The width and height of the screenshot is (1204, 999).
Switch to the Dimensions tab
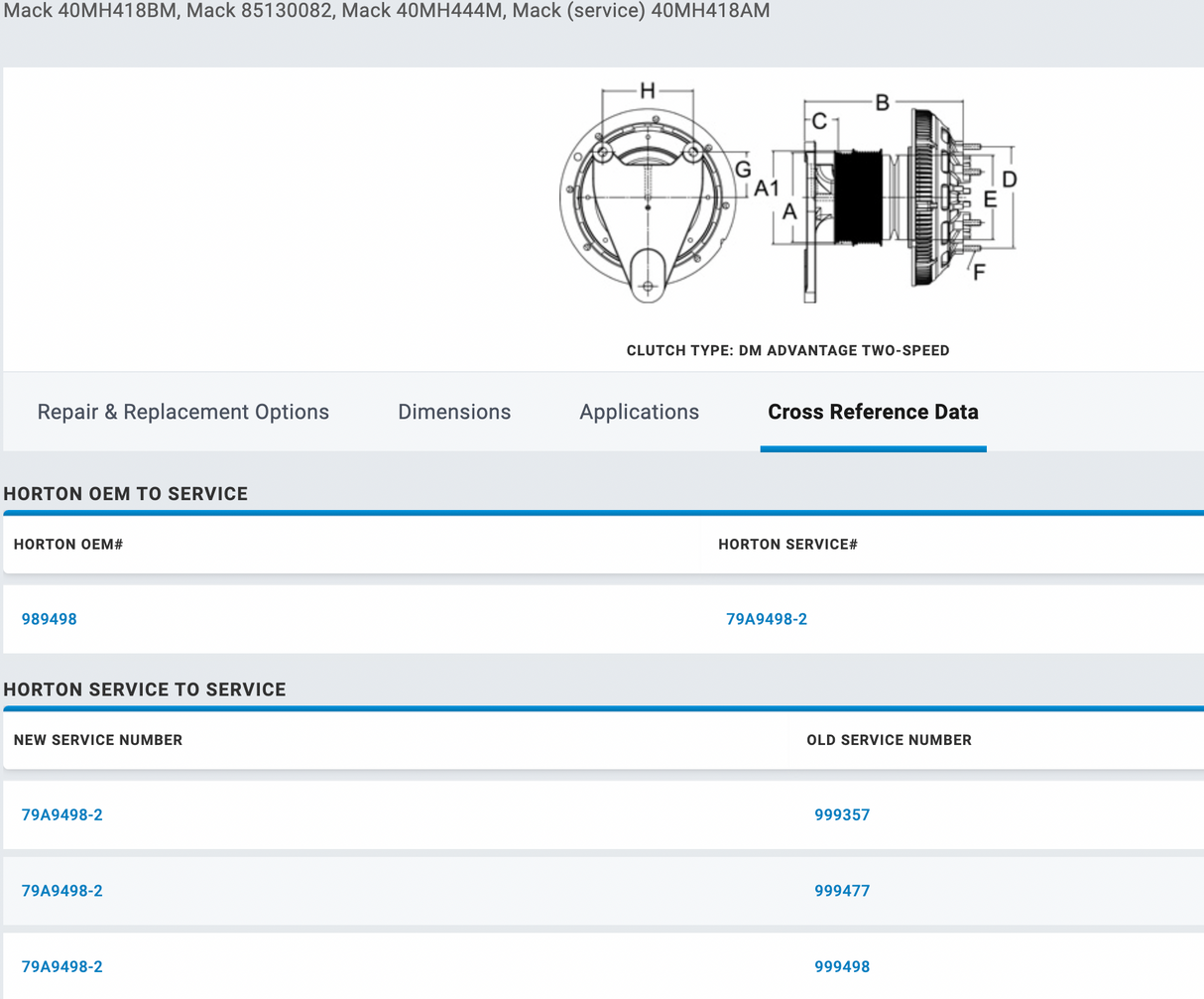[454, 412]
